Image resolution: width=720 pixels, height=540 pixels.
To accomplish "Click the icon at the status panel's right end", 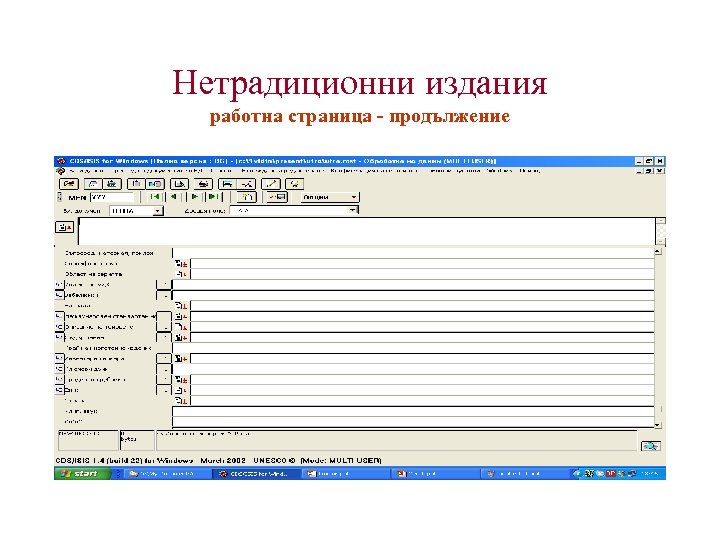I will pos(651,446).
